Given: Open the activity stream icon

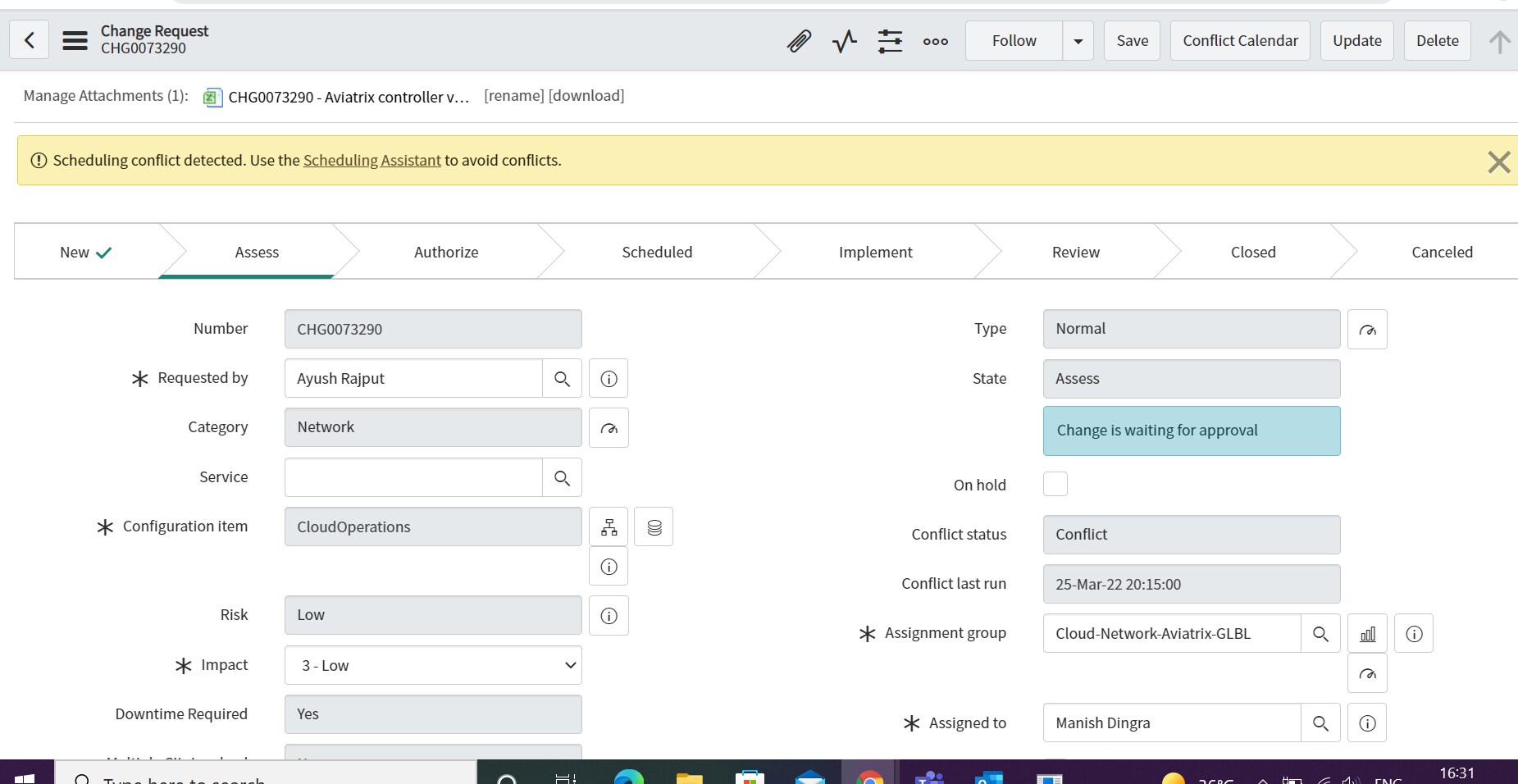Looking at the screenshot, I should (x=844, y=41).
